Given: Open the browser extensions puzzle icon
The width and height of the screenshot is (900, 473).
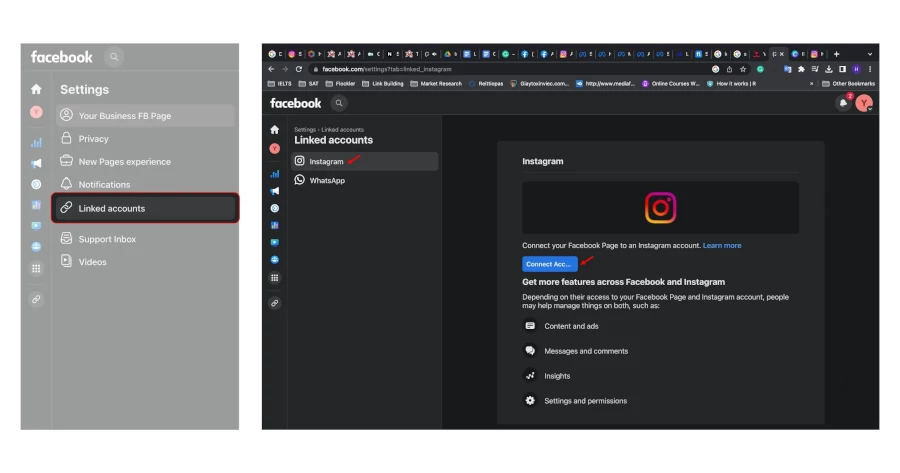Looking at the screenshot, I should [x=801, y=69].
